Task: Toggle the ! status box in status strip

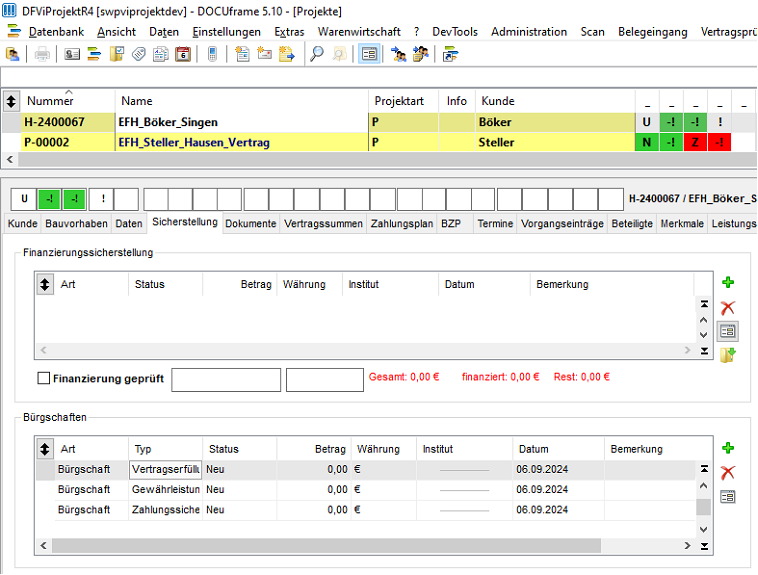Action: (102, 199)
